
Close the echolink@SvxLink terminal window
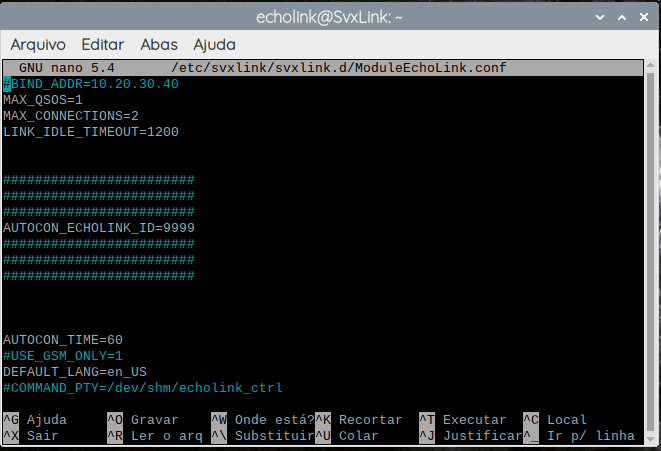644,17
